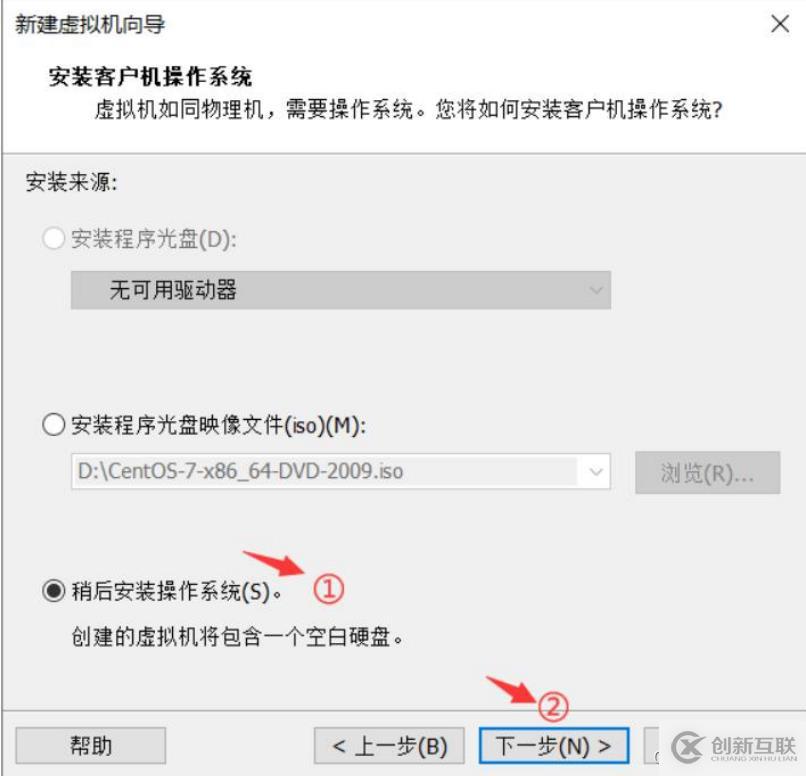Click the partially hidden cancel button
The width and height of the screenshot is (806, 776).
pyautogui.click(x=651, y=745)
